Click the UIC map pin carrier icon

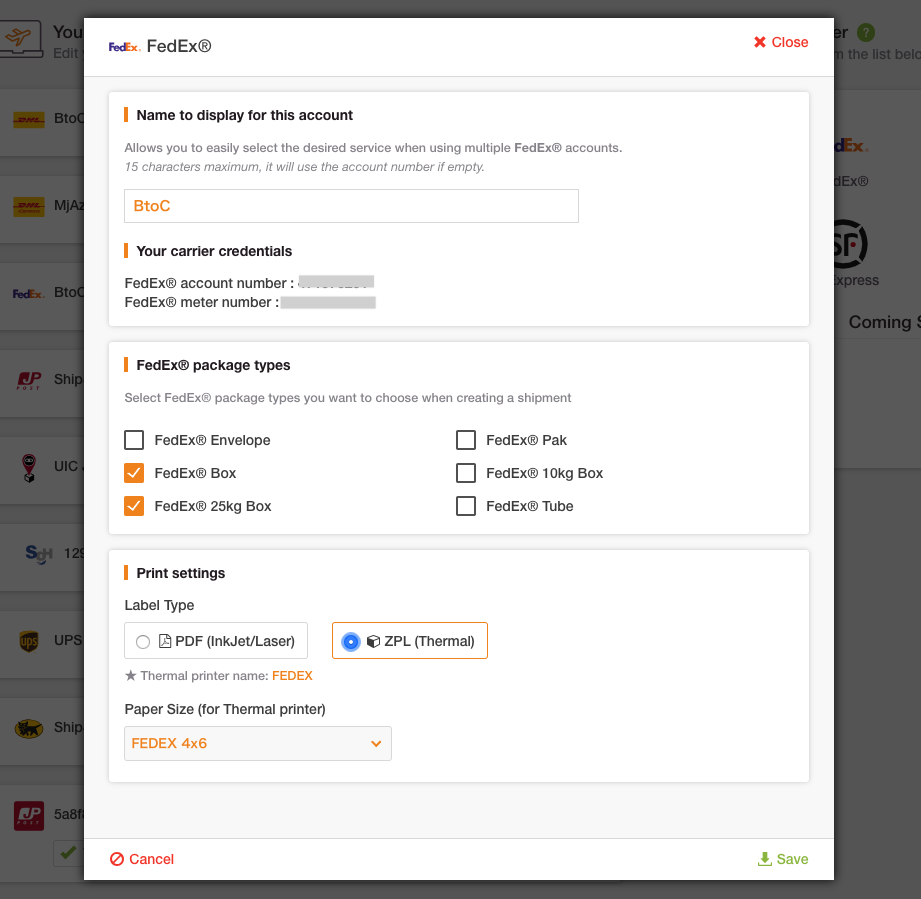coord(29,468)
